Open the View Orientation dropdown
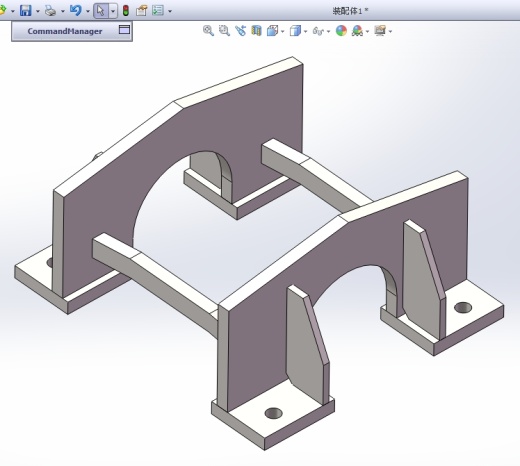This screenshot has height=466, width=520. pyautogui.click(x=273, y=31)
